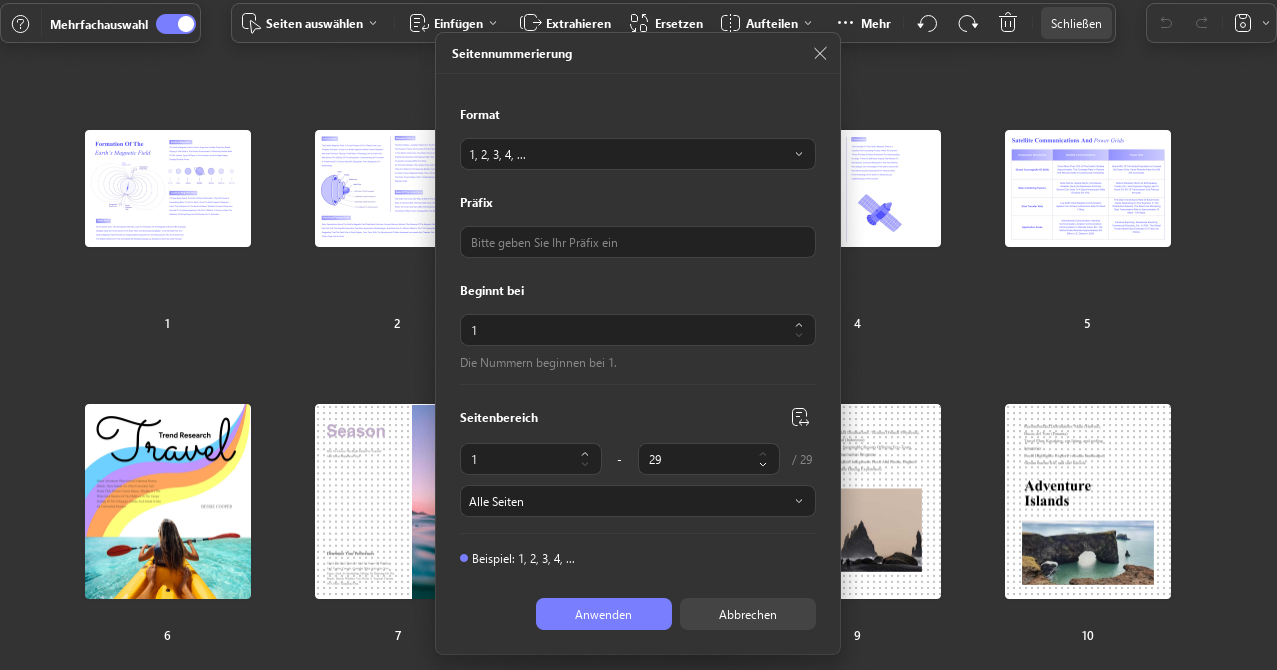This screenshot has width=1277, height=670.
Task: Decrease the Beginnt bei value
Action: pos(798,336)
